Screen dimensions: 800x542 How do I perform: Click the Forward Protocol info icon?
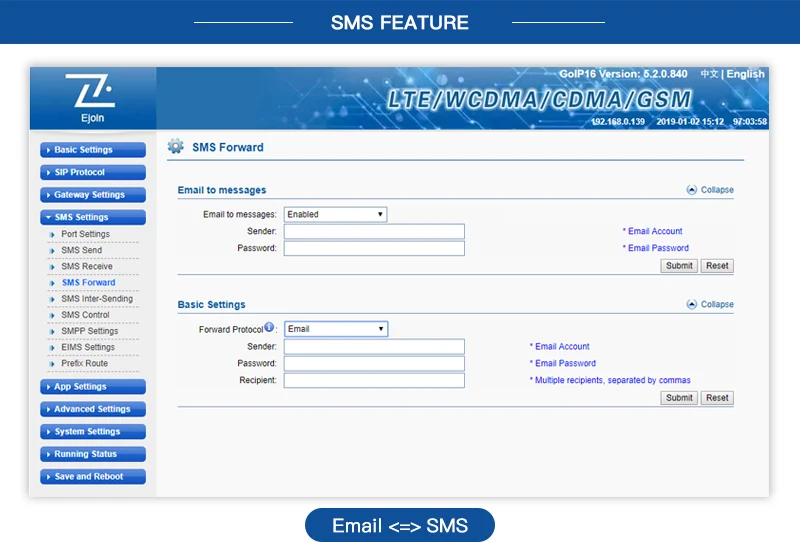pyautogui.click(x=270, y=328)
